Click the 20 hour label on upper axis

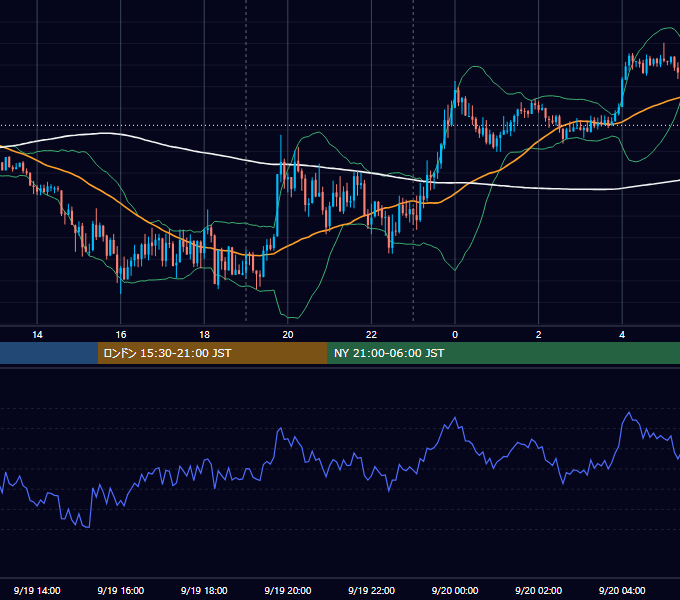coord(288,335)
